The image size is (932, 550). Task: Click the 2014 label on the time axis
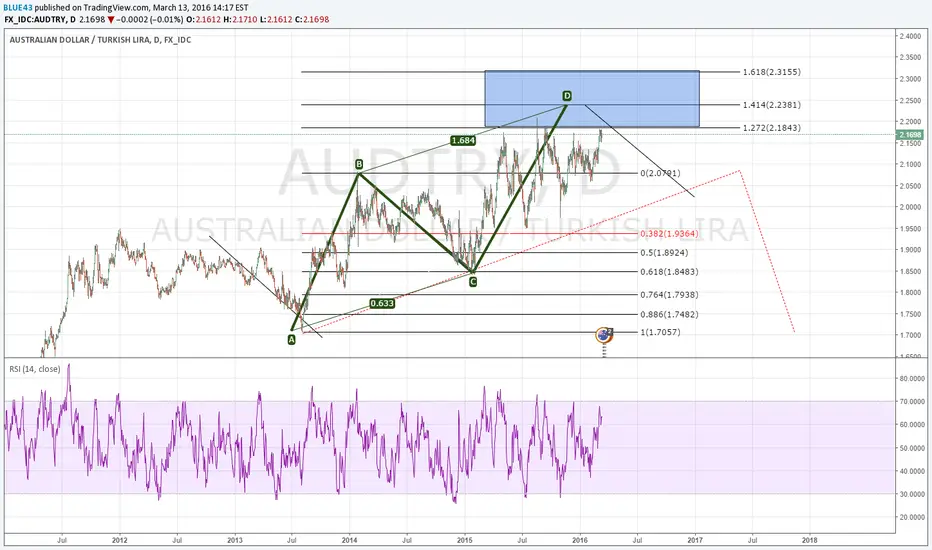tap(350, 540)
